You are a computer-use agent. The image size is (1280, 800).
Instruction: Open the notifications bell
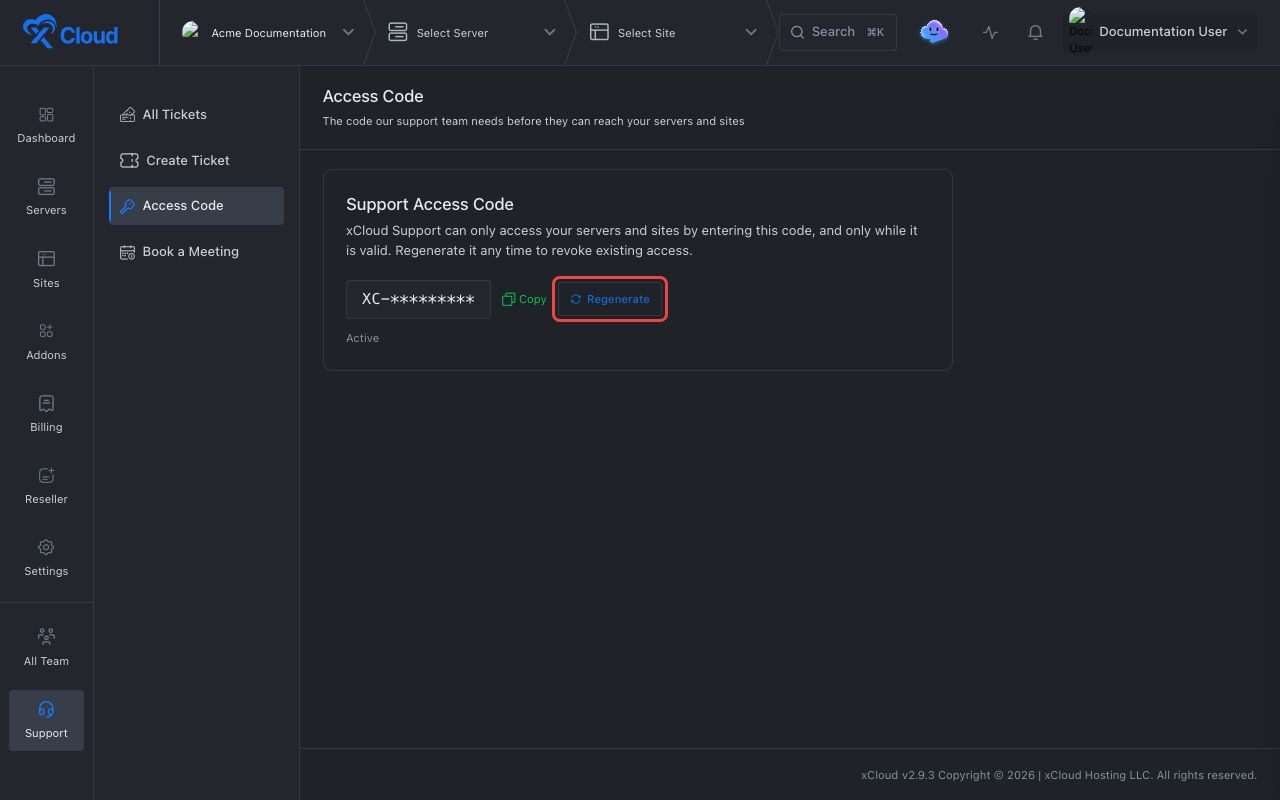pyautogui.click(x=1035, y=32)
